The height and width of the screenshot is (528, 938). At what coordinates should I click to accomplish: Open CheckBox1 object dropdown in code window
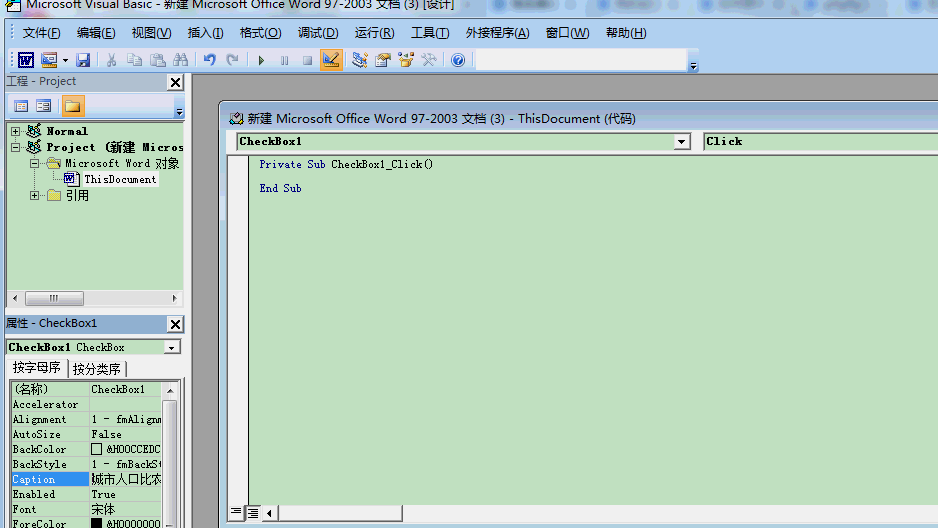pyautogui.click(x=681, y=142)
